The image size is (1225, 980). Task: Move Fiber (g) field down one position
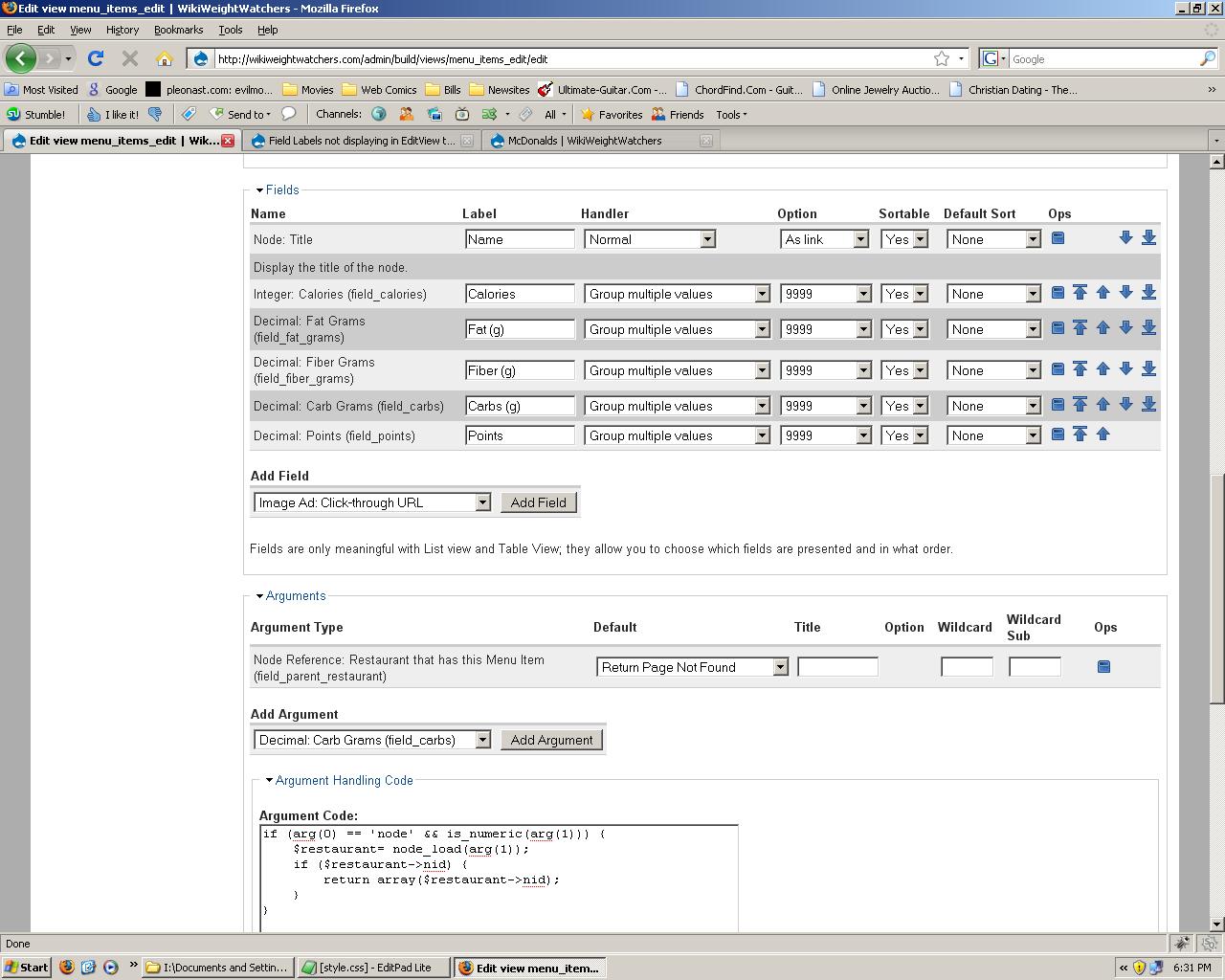pyautogui.click(x=1126, y=369)
